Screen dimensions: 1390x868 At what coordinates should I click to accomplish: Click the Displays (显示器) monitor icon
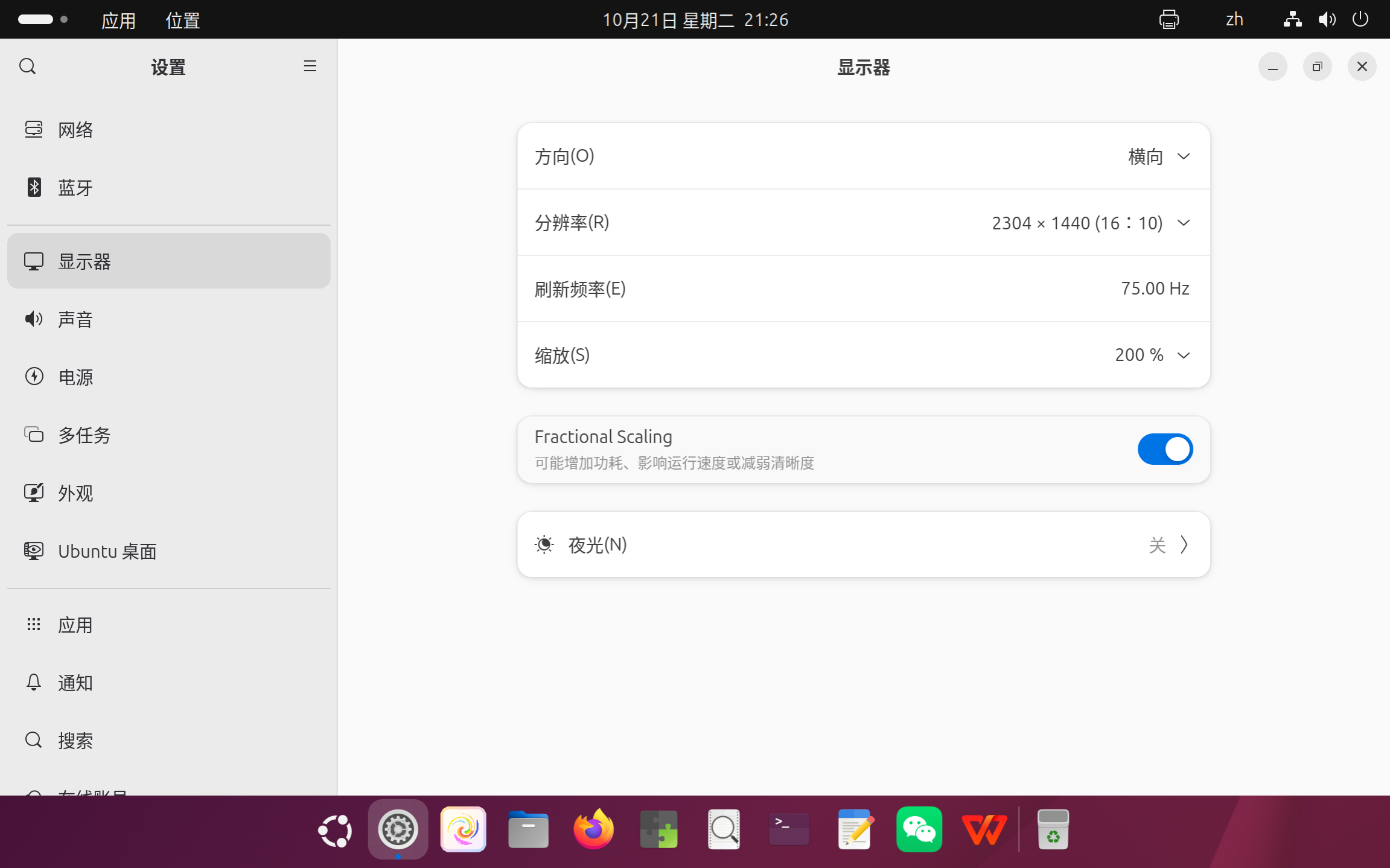coord(34,261)
